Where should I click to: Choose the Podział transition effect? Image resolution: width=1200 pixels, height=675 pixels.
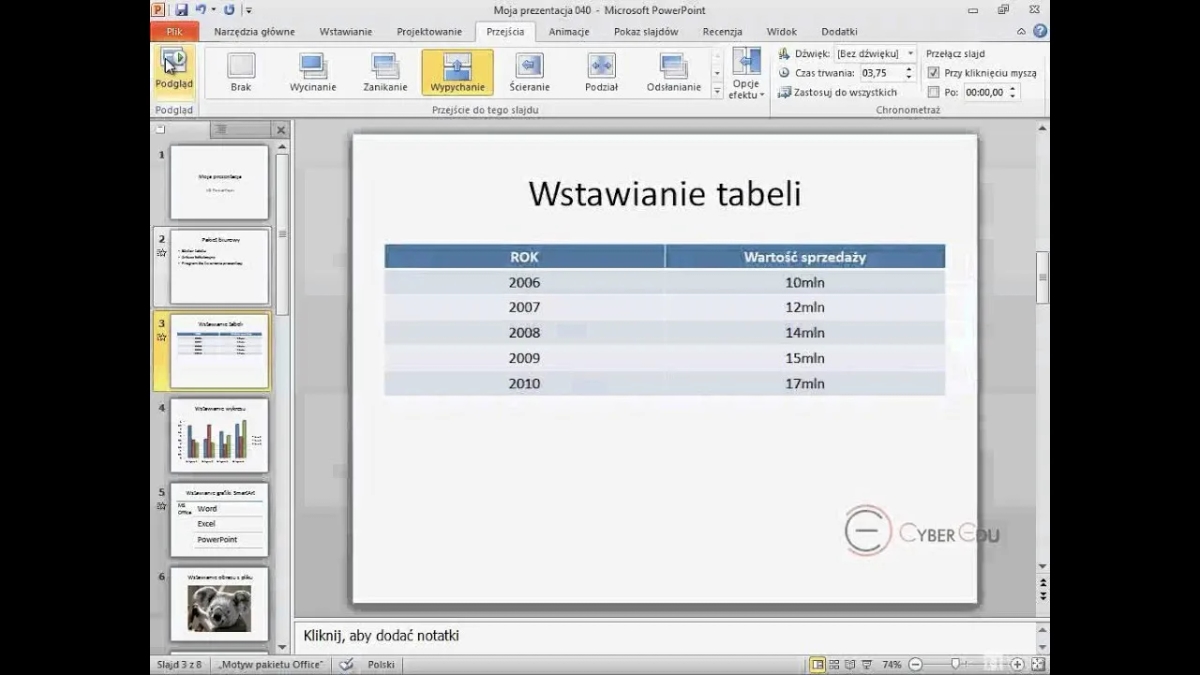tap(601, 72)
